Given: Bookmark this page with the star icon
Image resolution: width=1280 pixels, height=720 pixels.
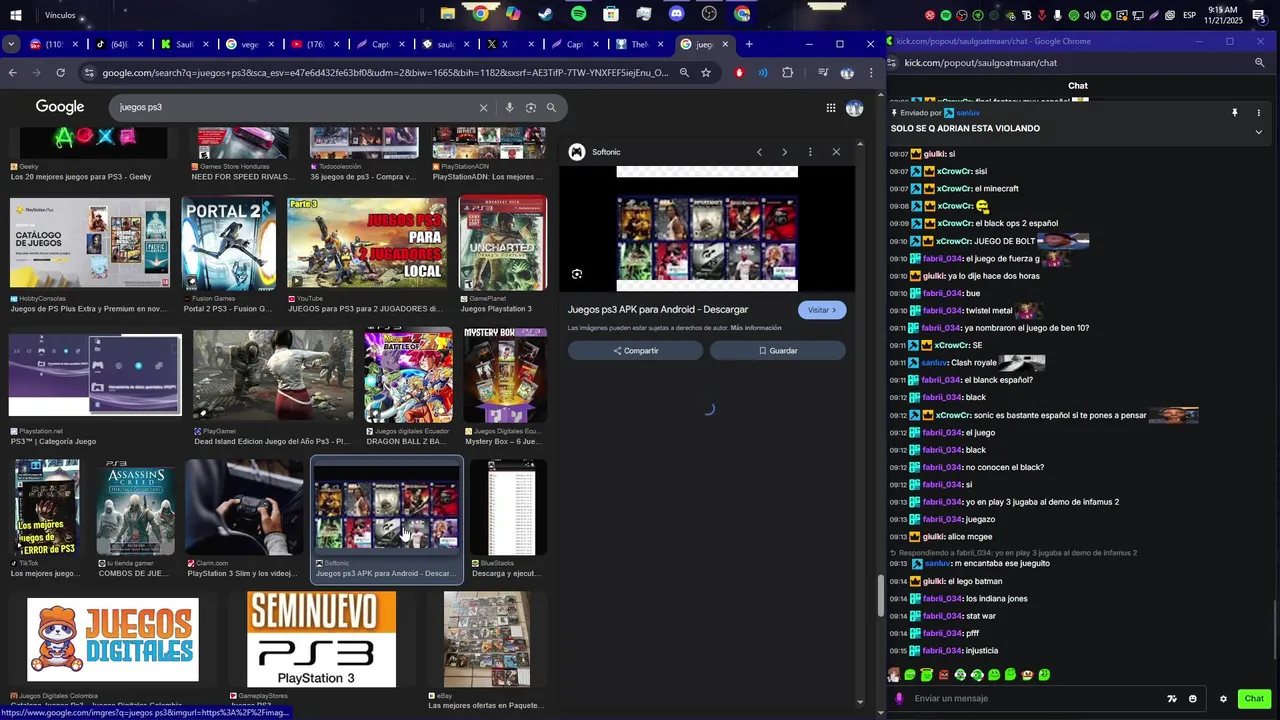Looking at the screenshot, I should pos(706,73).
